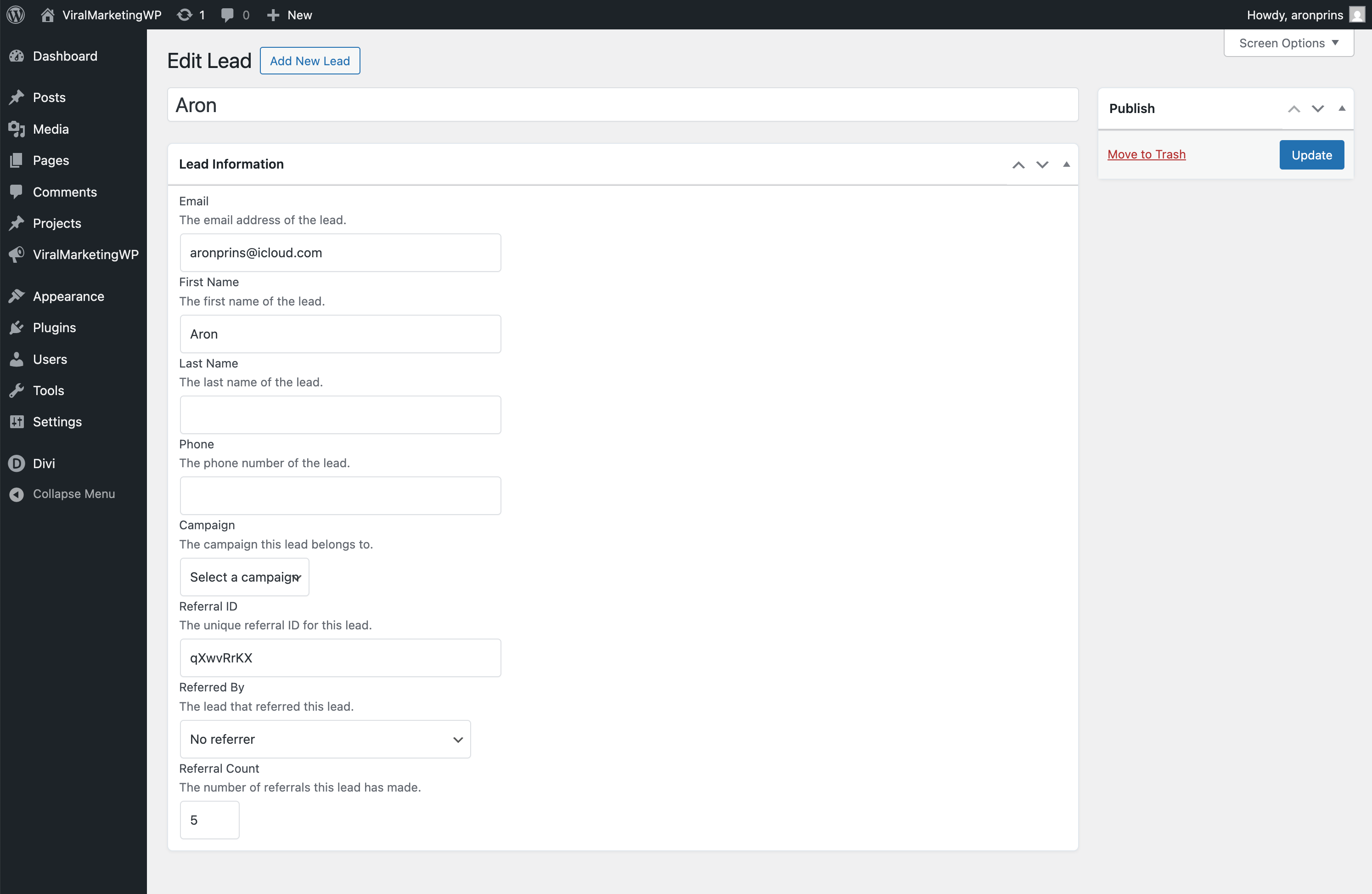
Task: Toggle the Publish panel collapse triangle
Action: (1341, 108)
